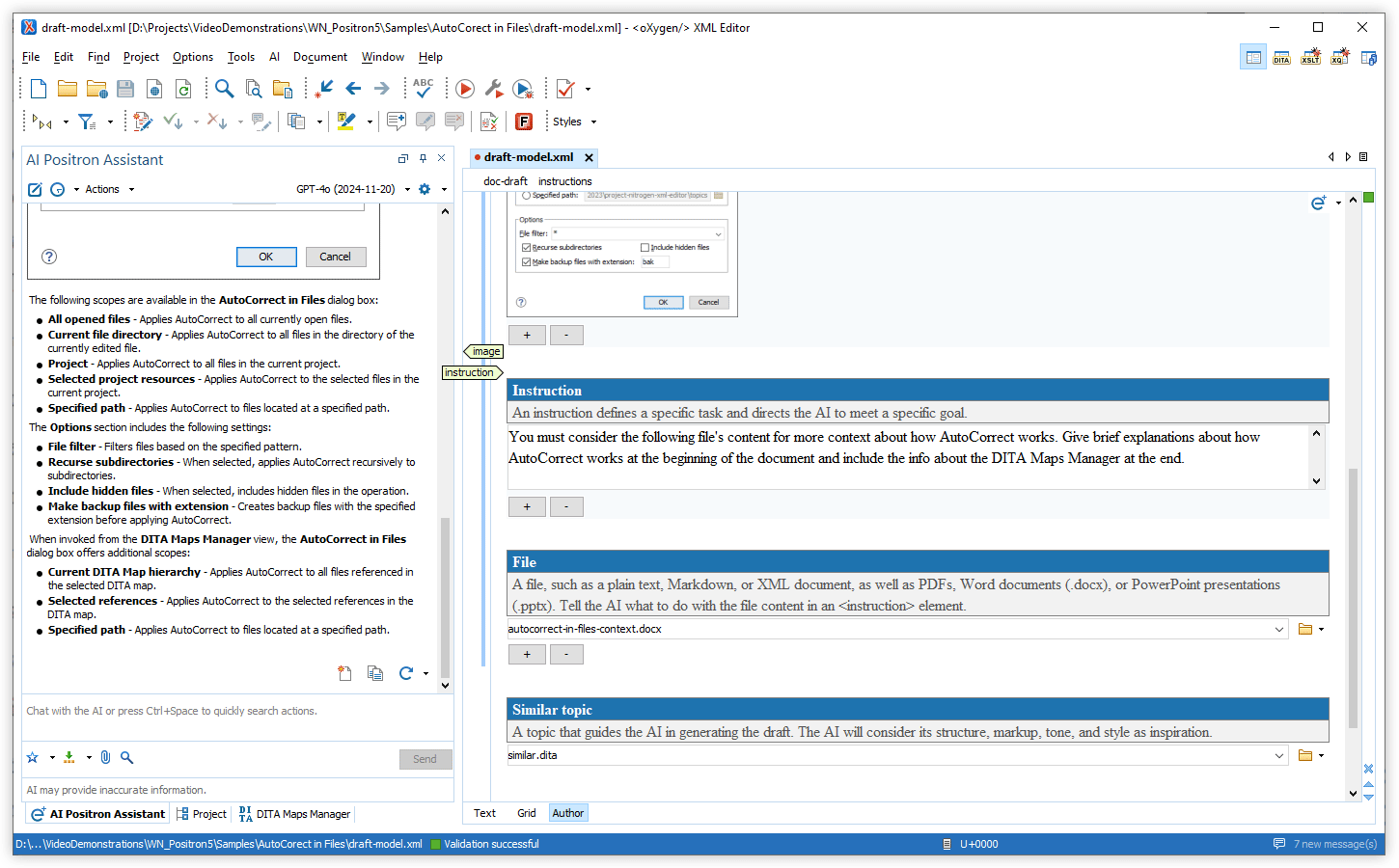Click the Open file folder icon
This screenshot has width=1399, height=868.
tap(68, 89)
